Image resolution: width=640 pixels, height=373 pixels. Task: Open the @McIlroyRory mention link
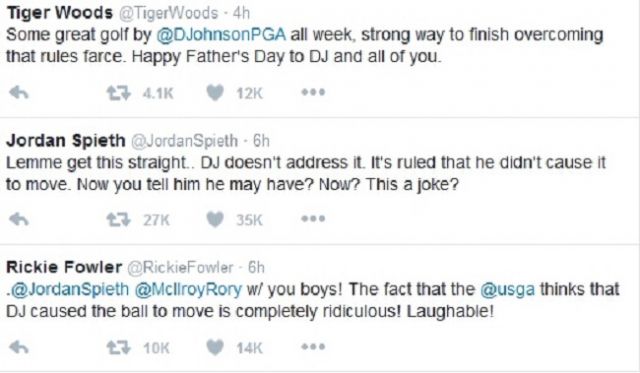click(x=188, y=289)
